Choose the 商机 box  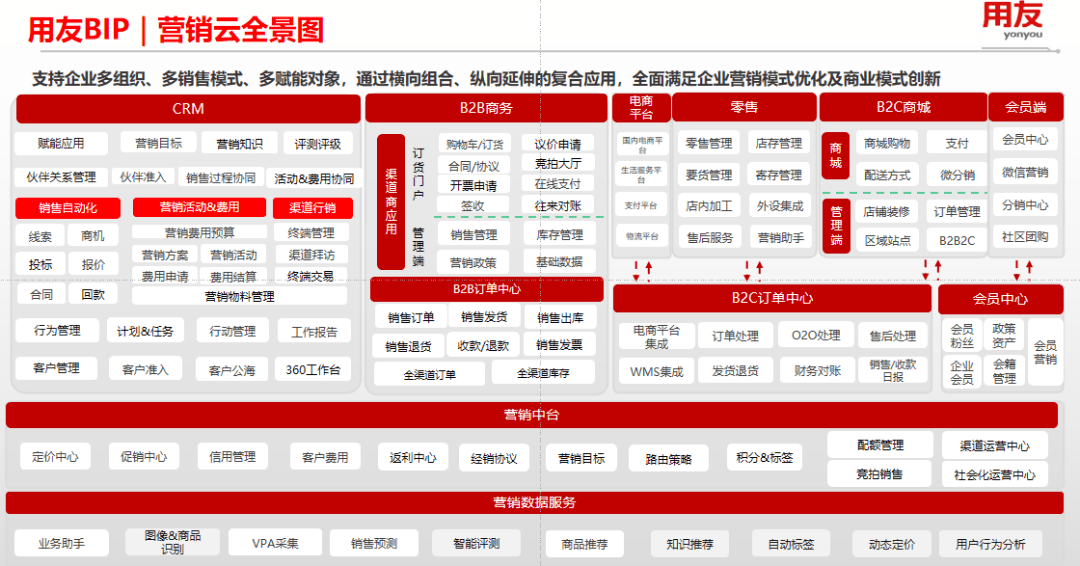click(x=92, y=235)
